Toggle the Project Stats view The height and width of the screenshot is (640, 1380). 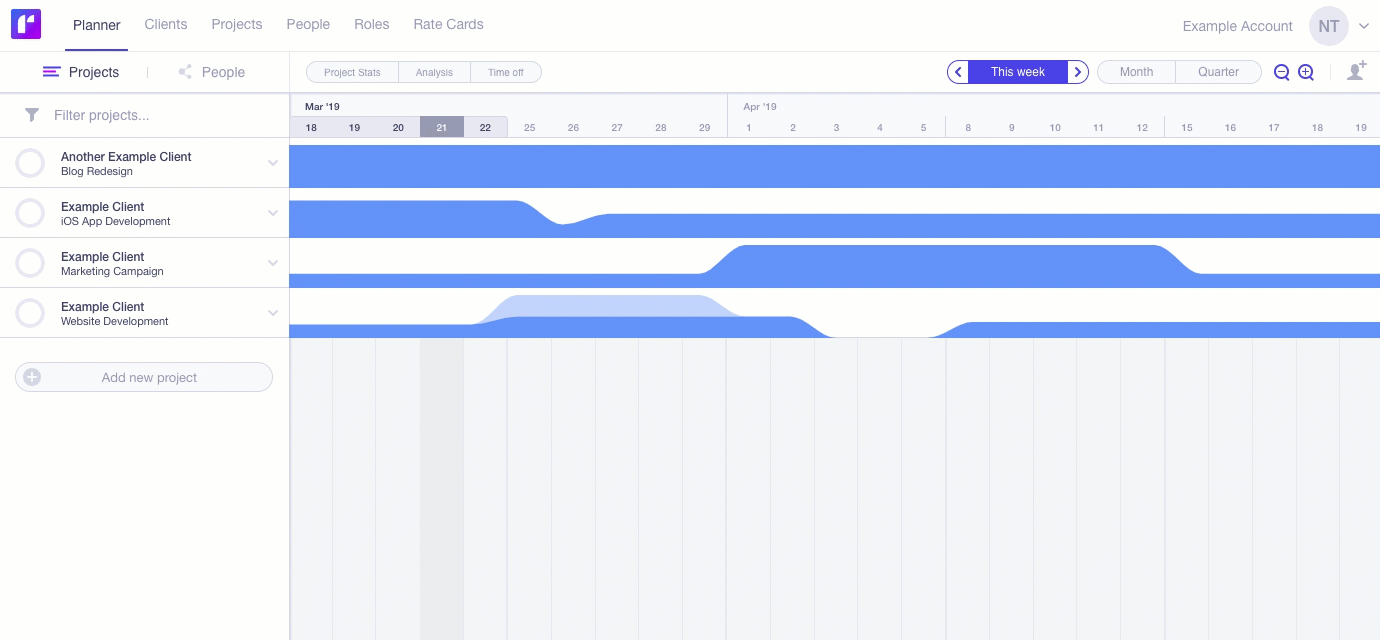click(352, 72)
